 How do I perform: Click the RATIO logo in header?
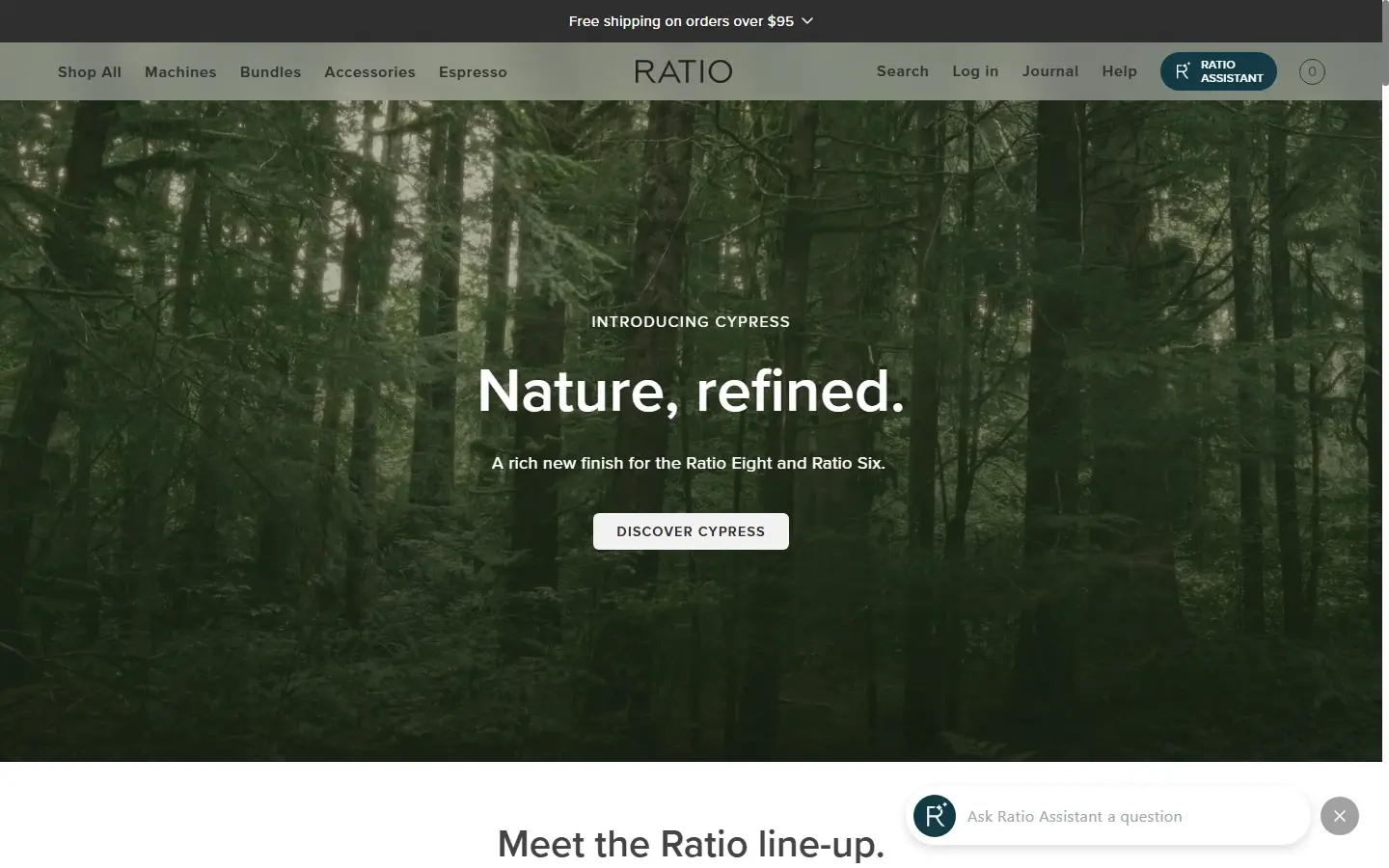click(x=683, y=71)
